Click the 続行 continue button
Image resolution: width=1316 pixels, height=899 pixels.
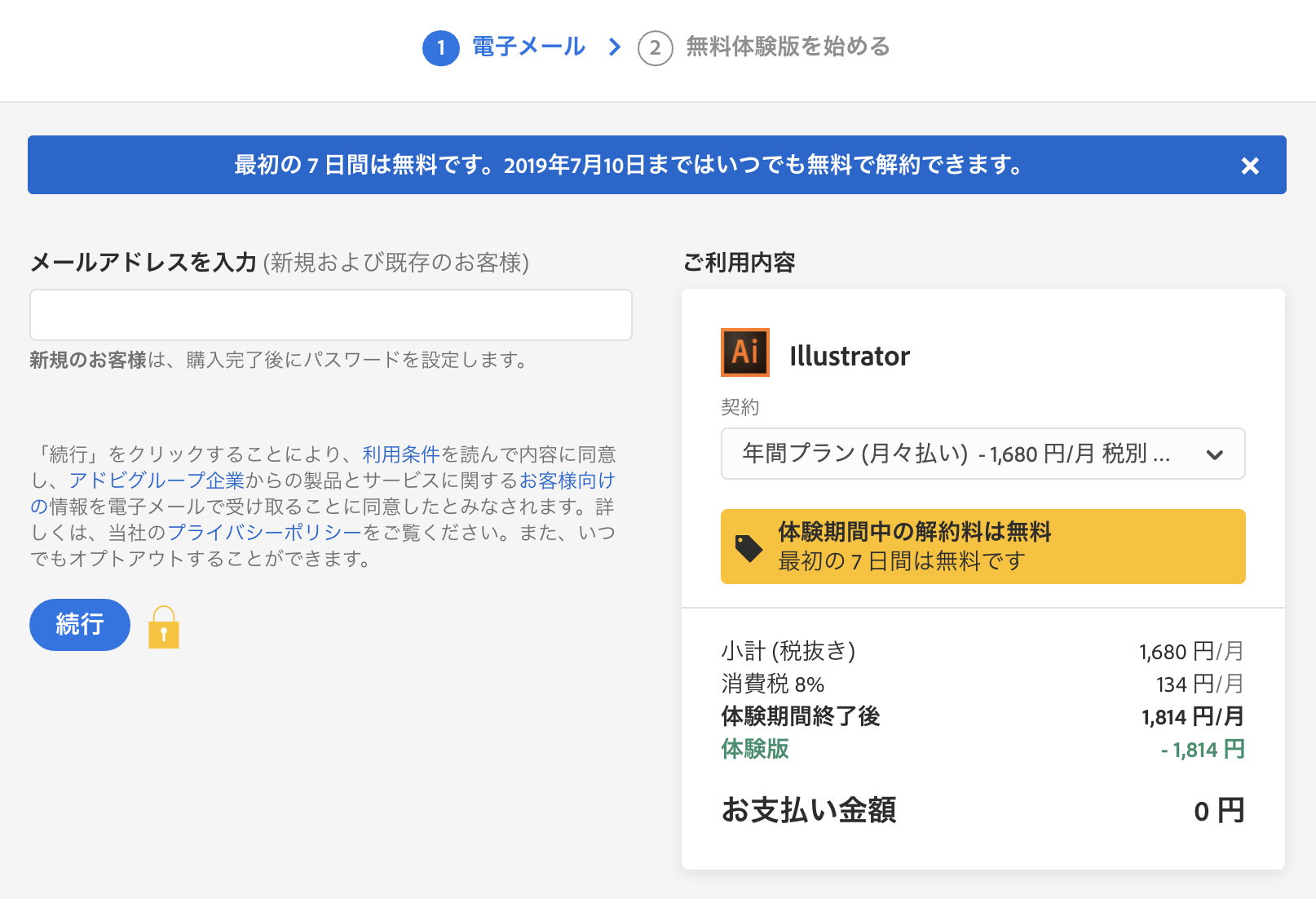pos(80,624)
